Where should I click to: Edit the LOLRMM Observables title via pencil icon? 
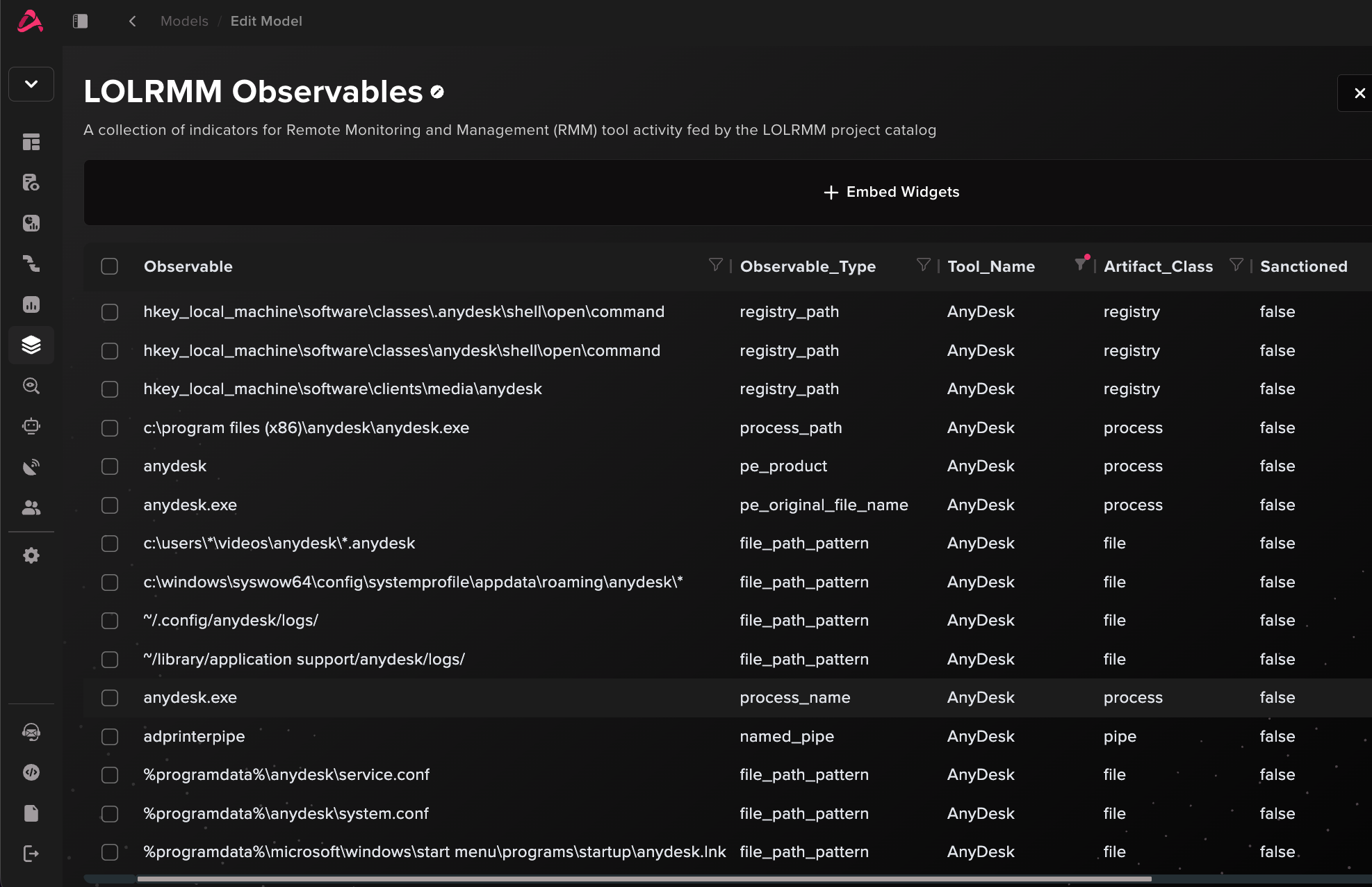point(437,92)
